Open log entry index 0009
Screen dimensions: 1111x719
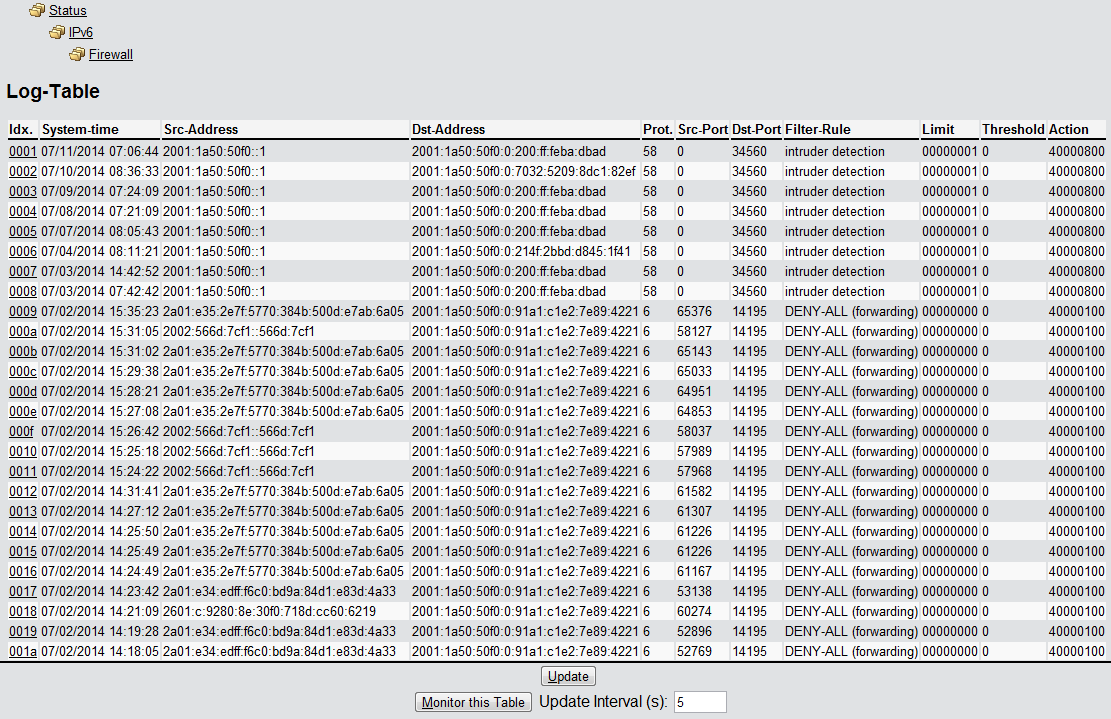[x=22, y=312]
